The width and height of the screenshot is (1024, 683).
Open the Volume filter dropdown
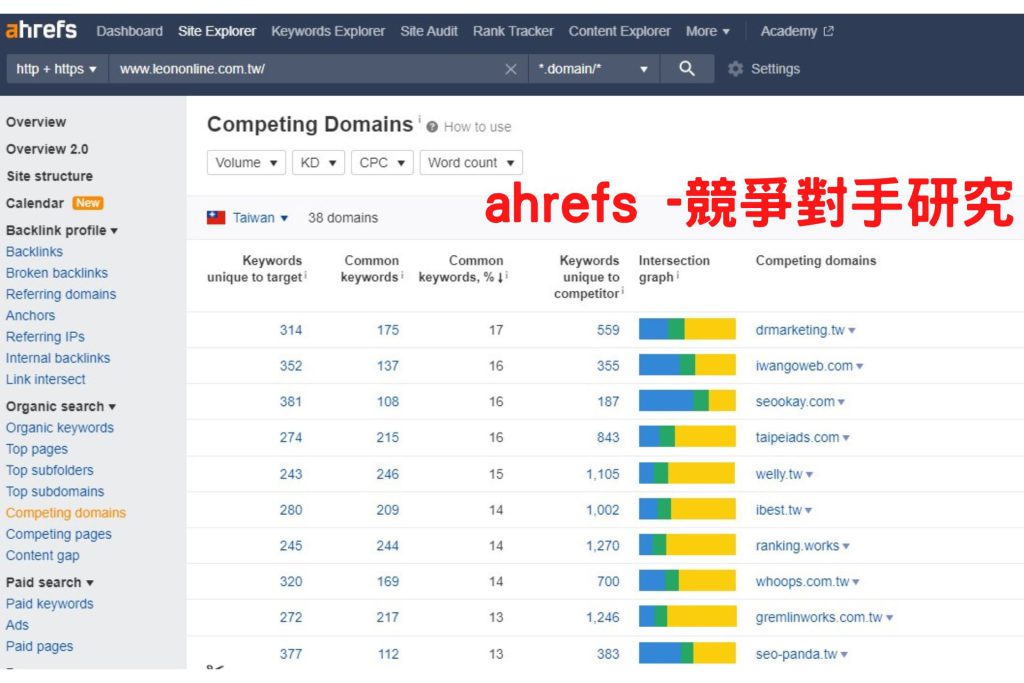click(246, 163)
